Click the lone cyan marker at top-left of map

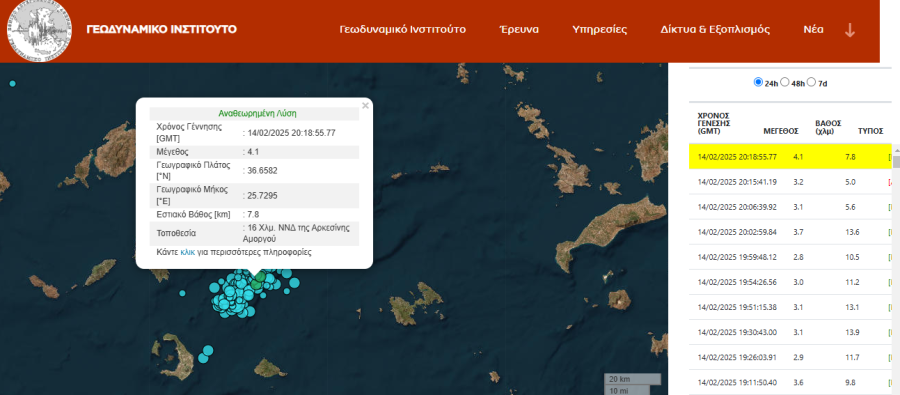[x=13, y=84]
